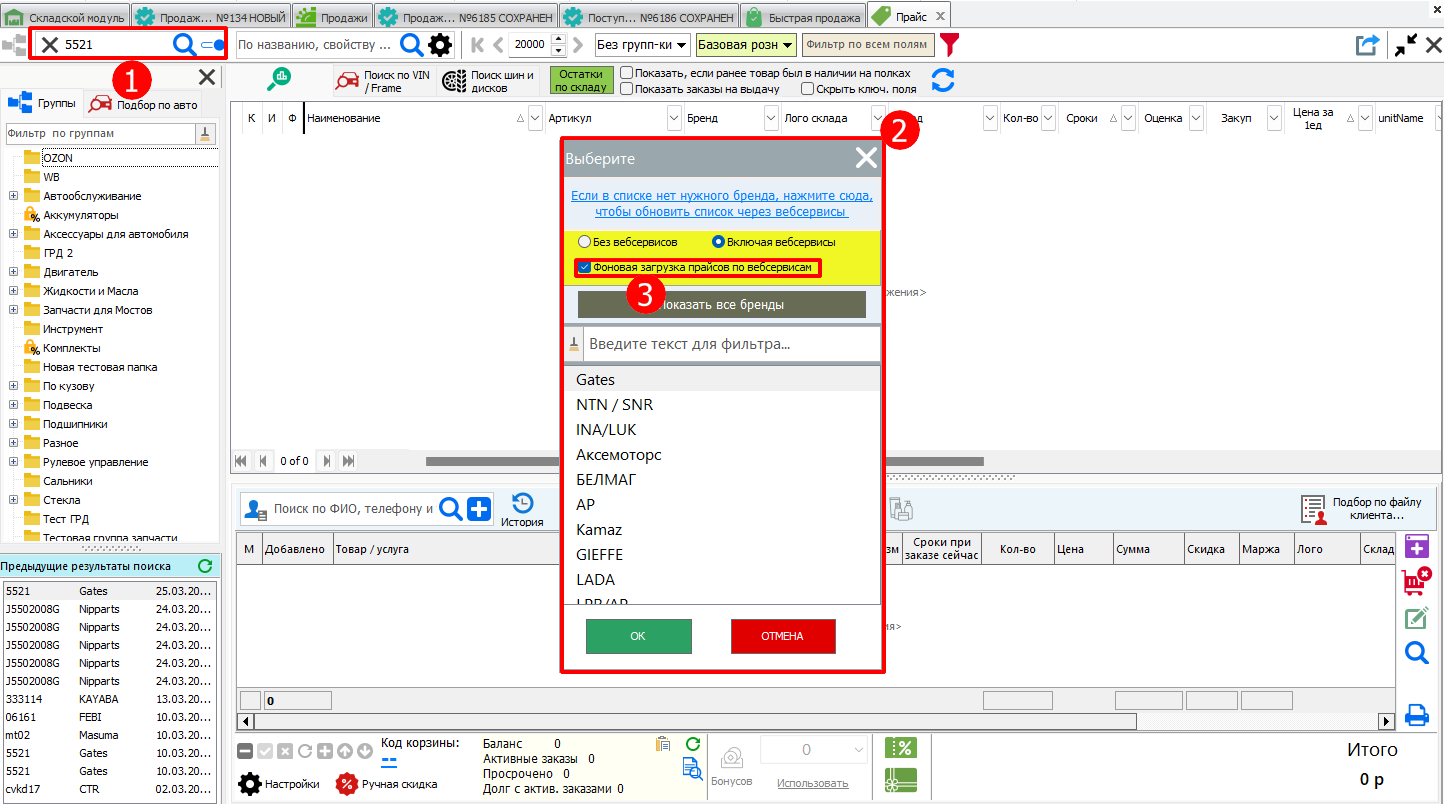Viewport: 1444px width, 804px height.
Task: Switch to 'Быстрая продажа' tab
Action: 803,17
